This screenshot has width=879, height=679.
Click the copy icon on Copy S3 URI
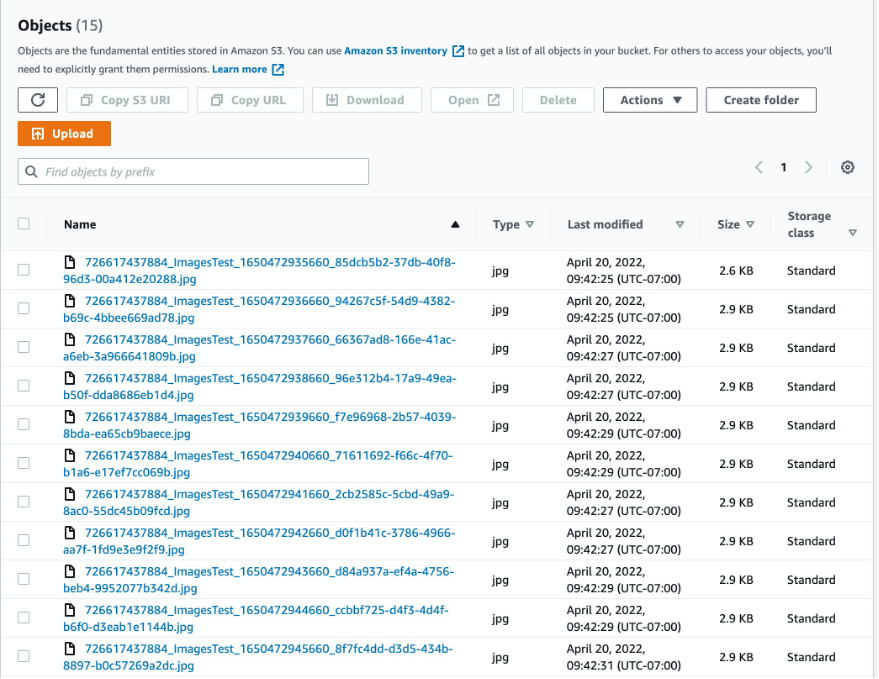coord(88,100)
